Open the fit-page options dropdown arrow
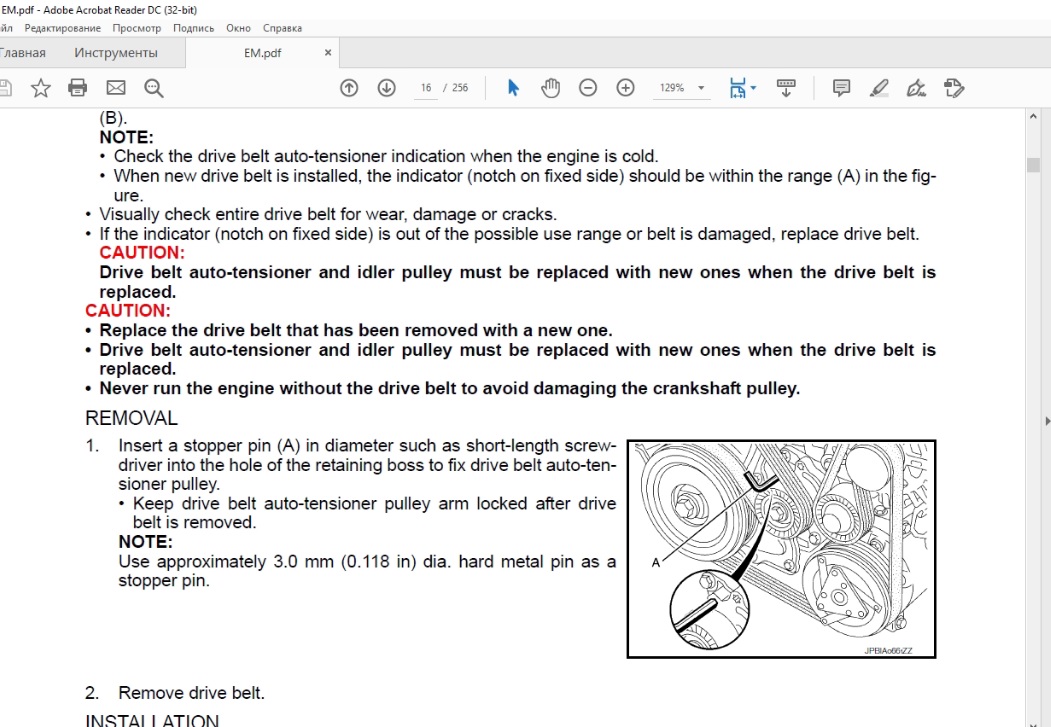The height and width of the screenshot is (727, 1051). coord(753,88)
